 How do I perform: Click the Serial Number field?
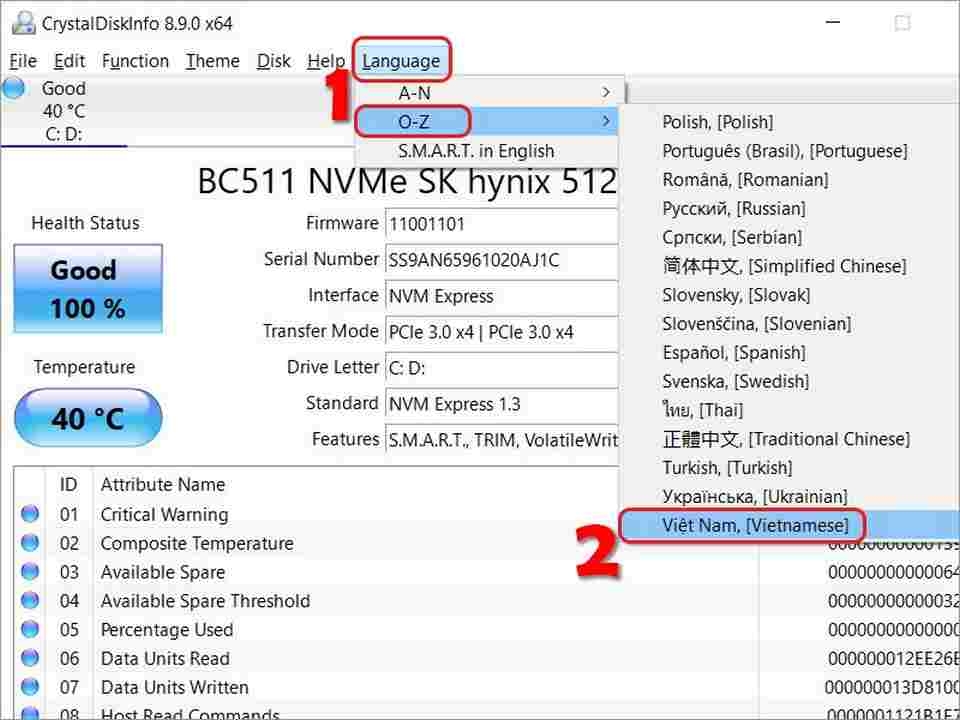coord(501,260)
